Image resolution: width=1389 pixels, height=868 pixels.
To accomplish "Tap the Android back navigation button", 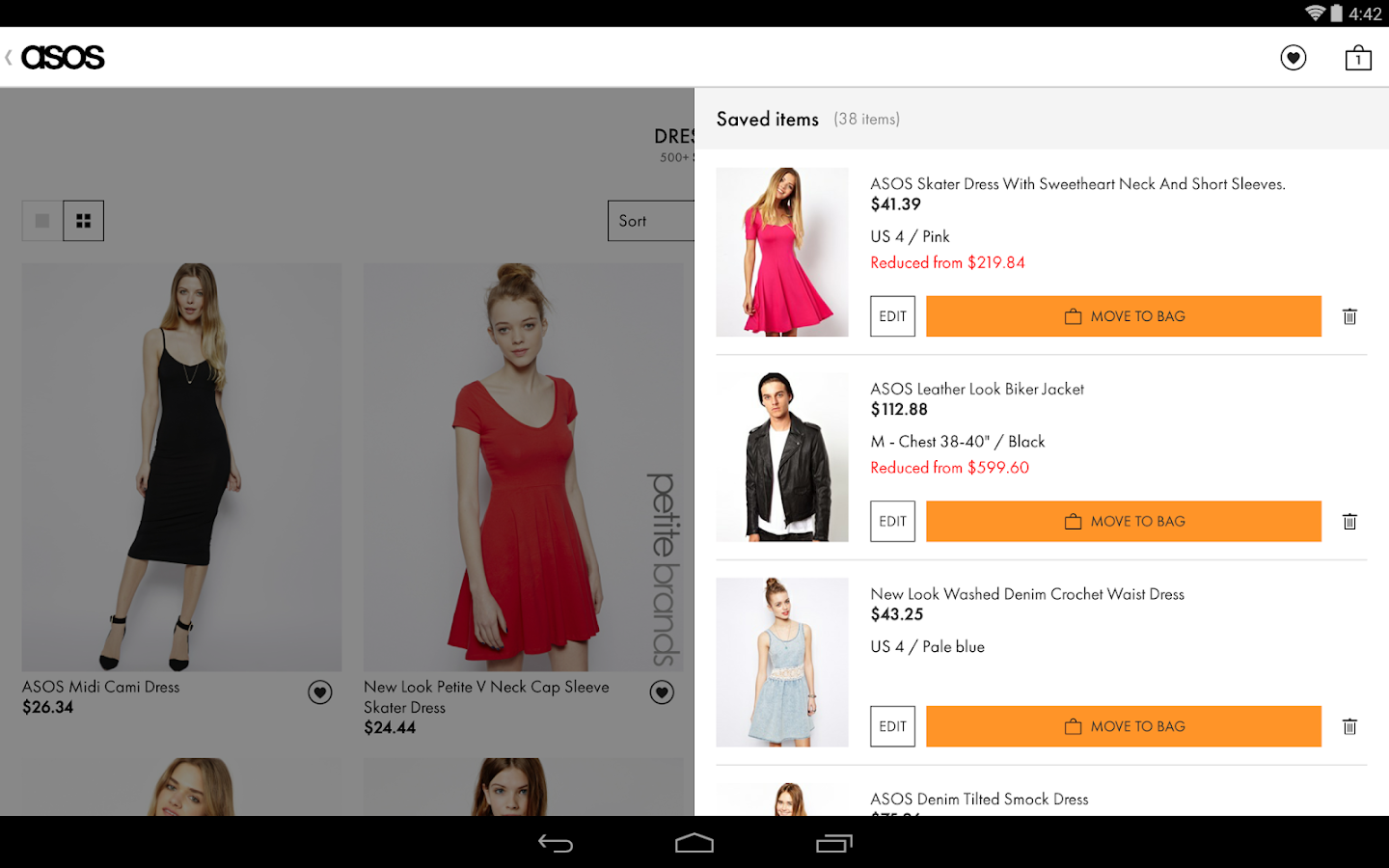I will [x=556, y=844].
